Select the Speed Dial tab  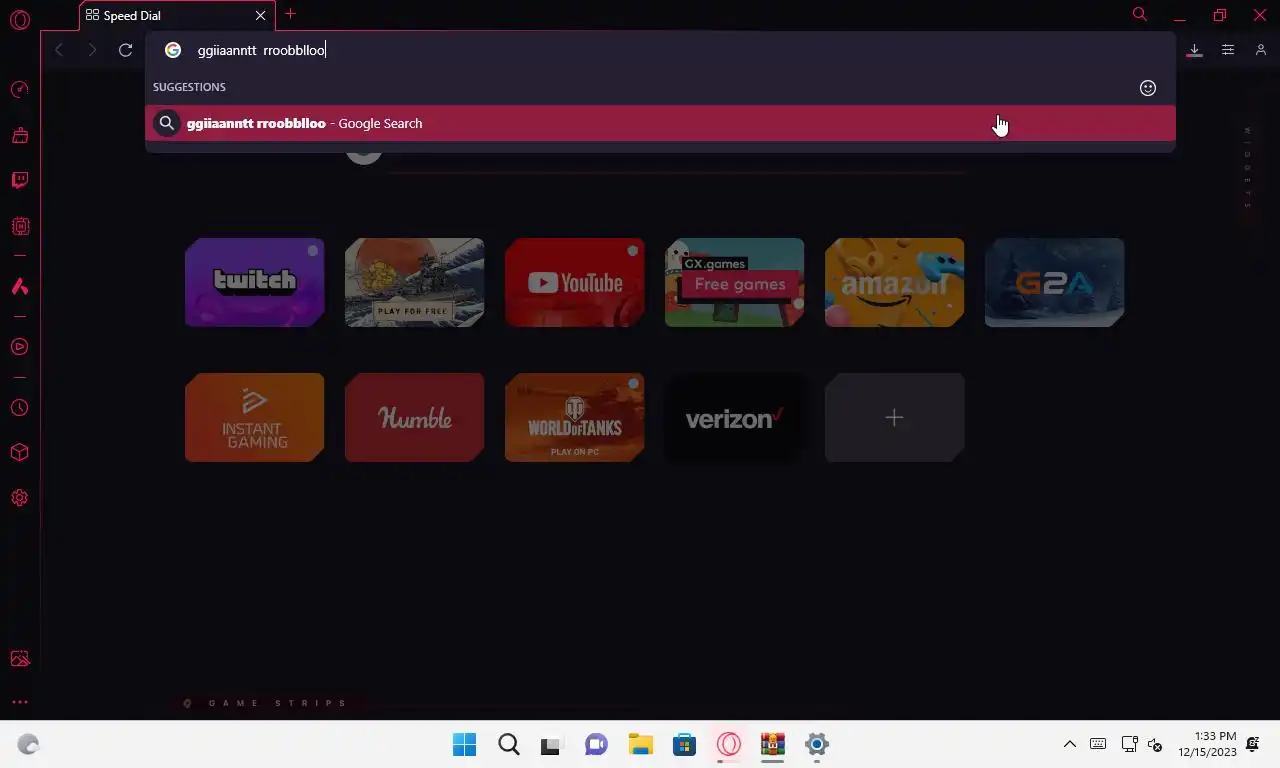coord(176,16)
